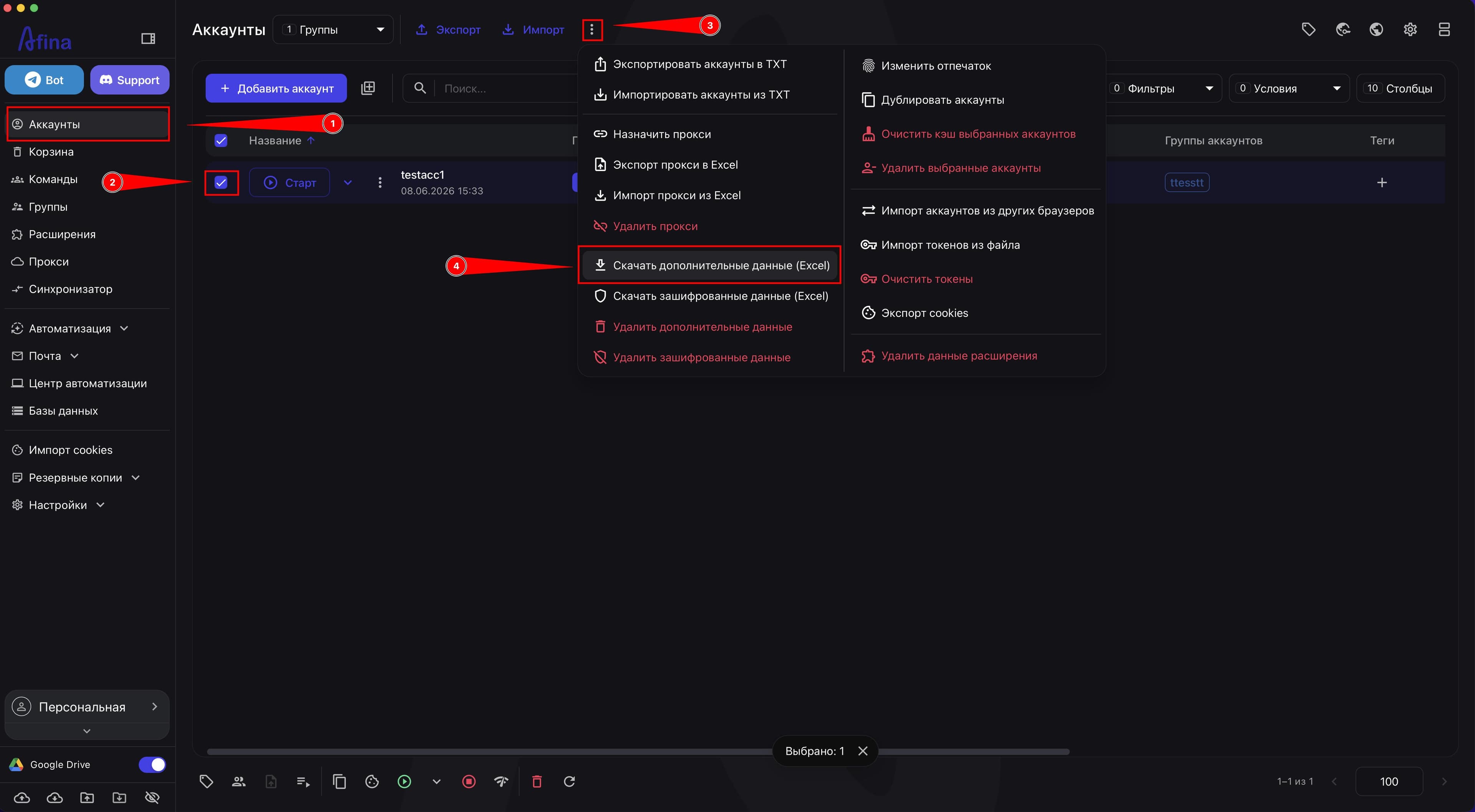Click the layout rows icon at top right

pyautogui.click(x=1444, y=29)
